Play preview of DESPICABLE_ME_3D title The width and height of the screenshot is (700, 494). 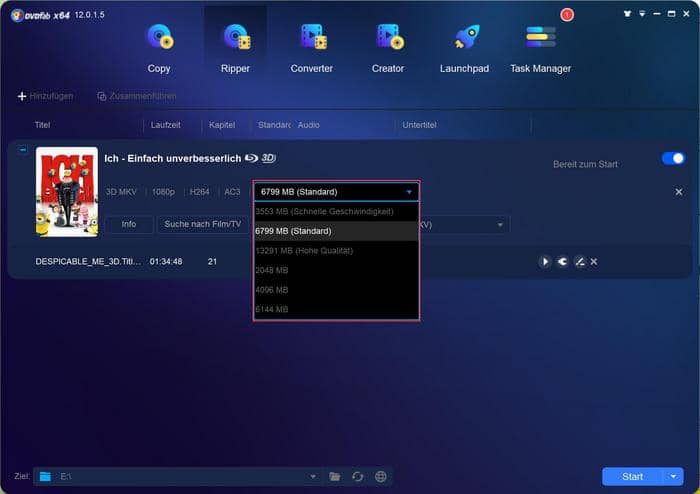545,261
